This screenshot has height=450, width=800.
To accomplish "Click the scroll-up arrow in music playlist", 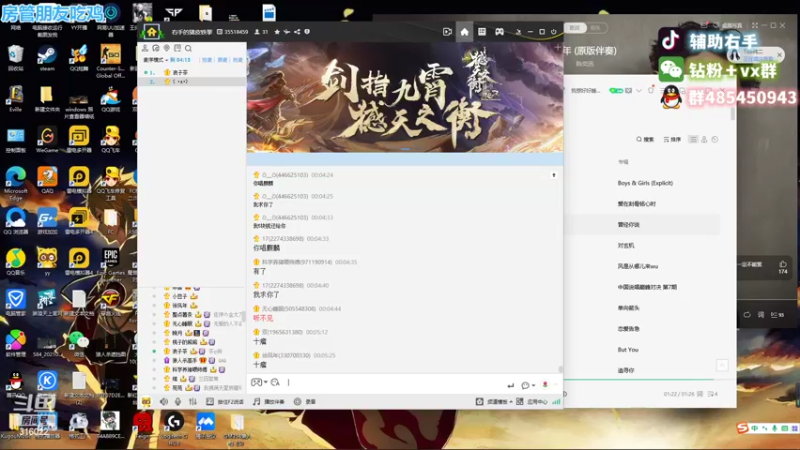I will (x=722, y=365).
